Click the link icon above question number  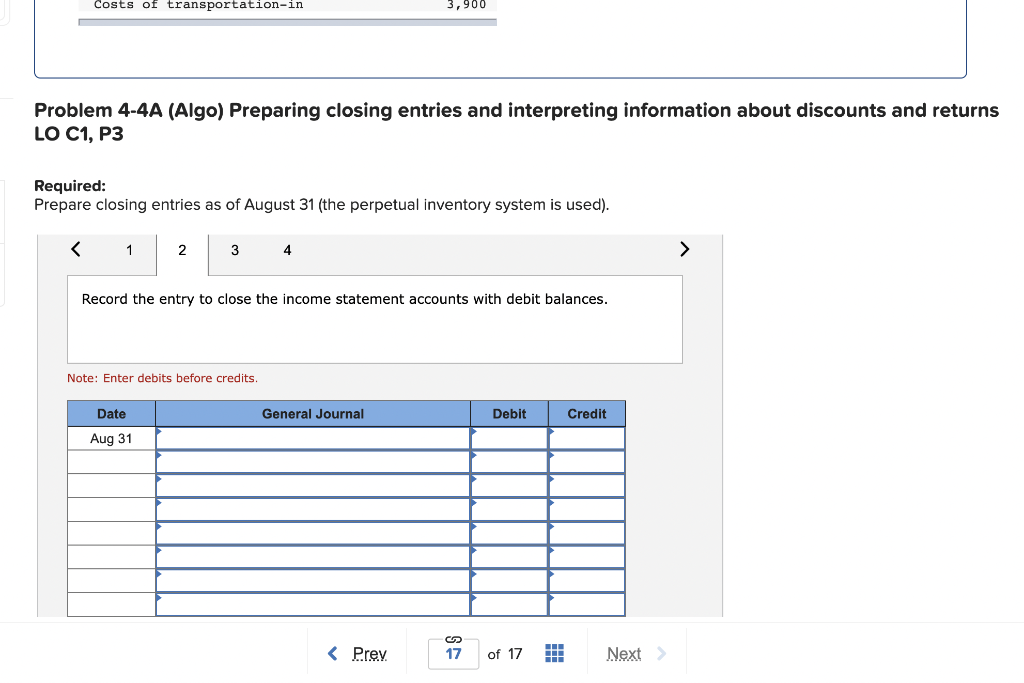pos(453,639)
